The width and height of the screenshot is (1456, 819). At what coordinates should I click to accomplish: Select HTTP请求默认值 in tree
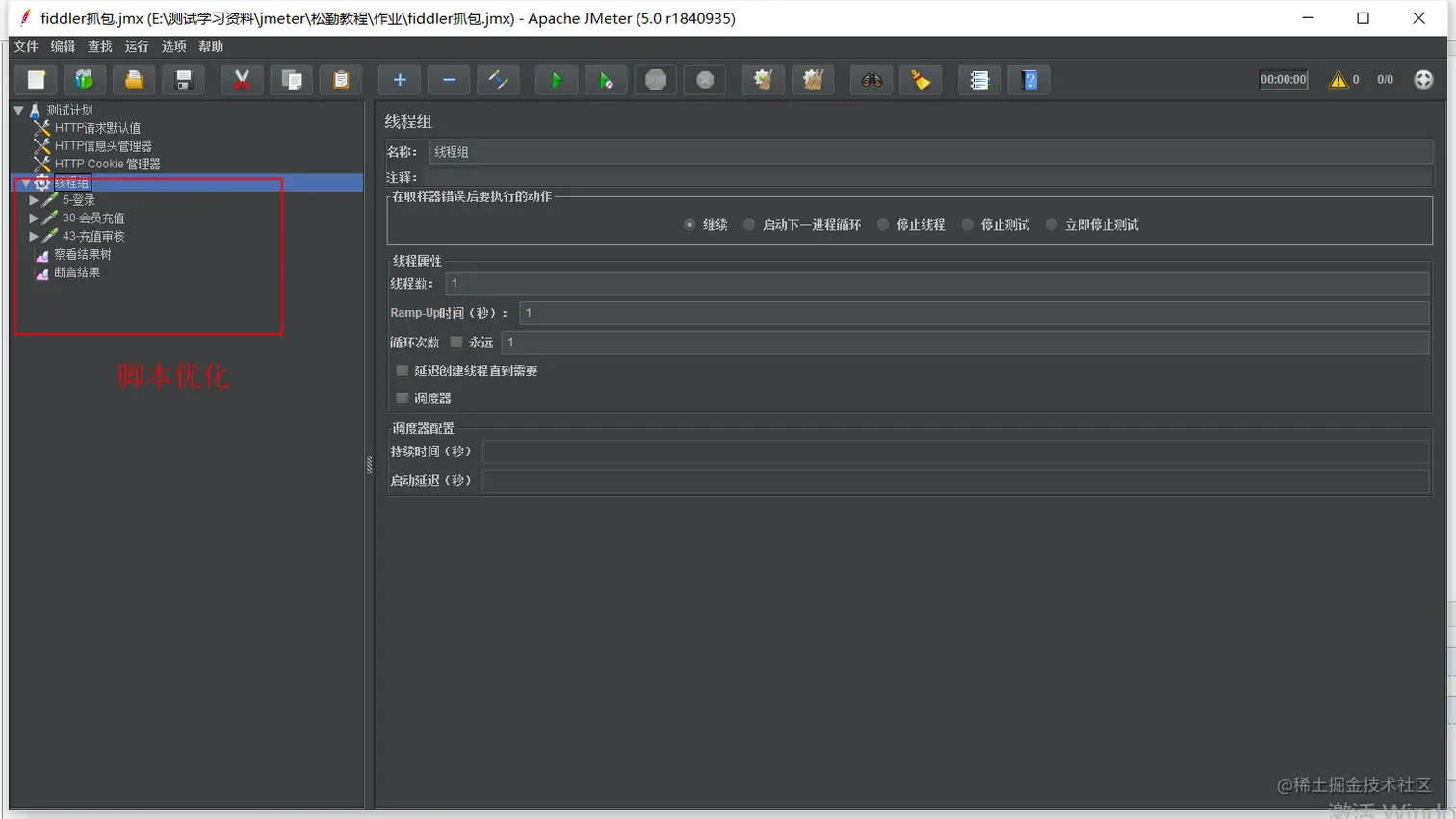[97, 128]
